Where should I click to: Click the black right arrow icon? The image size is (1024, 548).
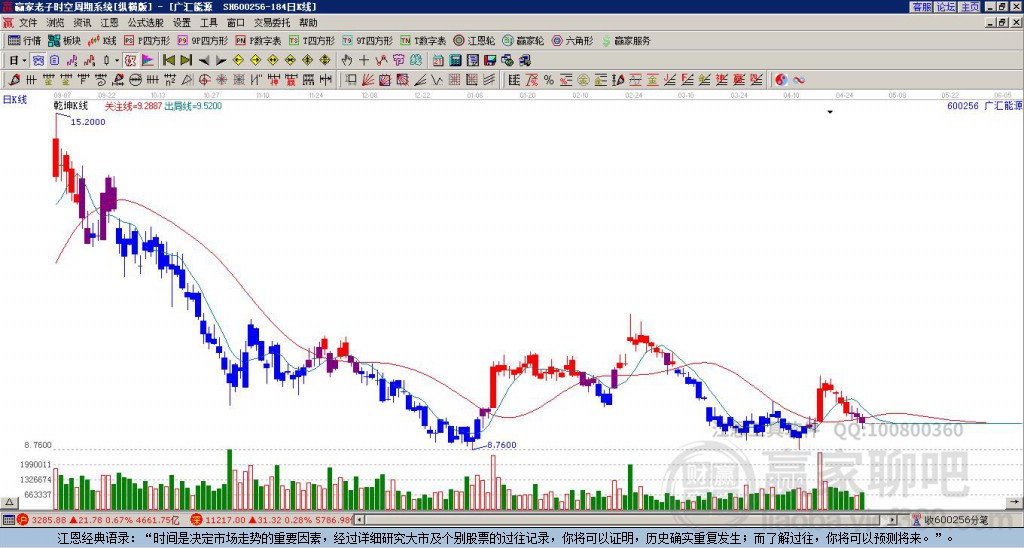221,61
